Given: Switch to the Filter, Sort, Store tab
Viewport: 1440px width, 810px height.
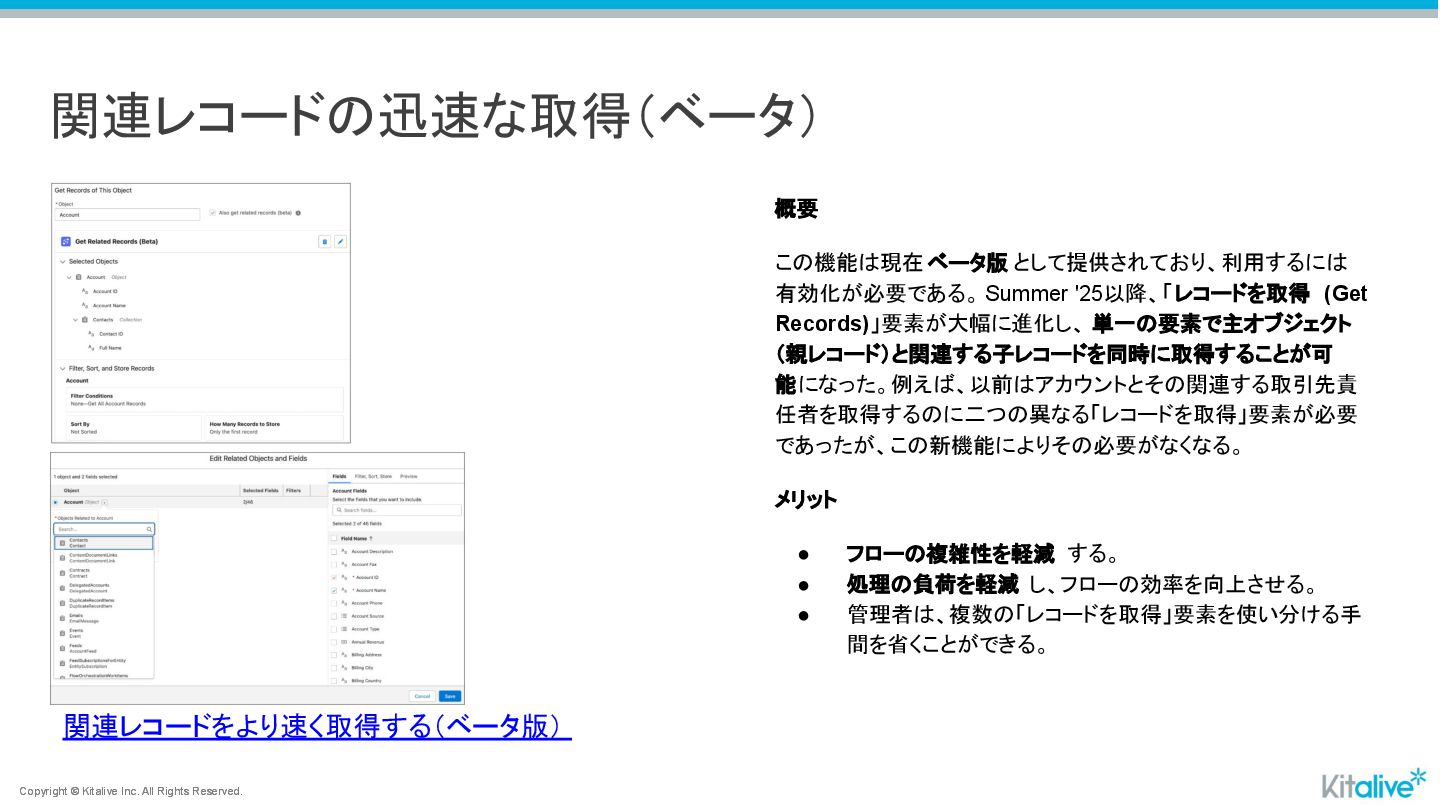Looking at the screenshot, I should pos(374,476).
